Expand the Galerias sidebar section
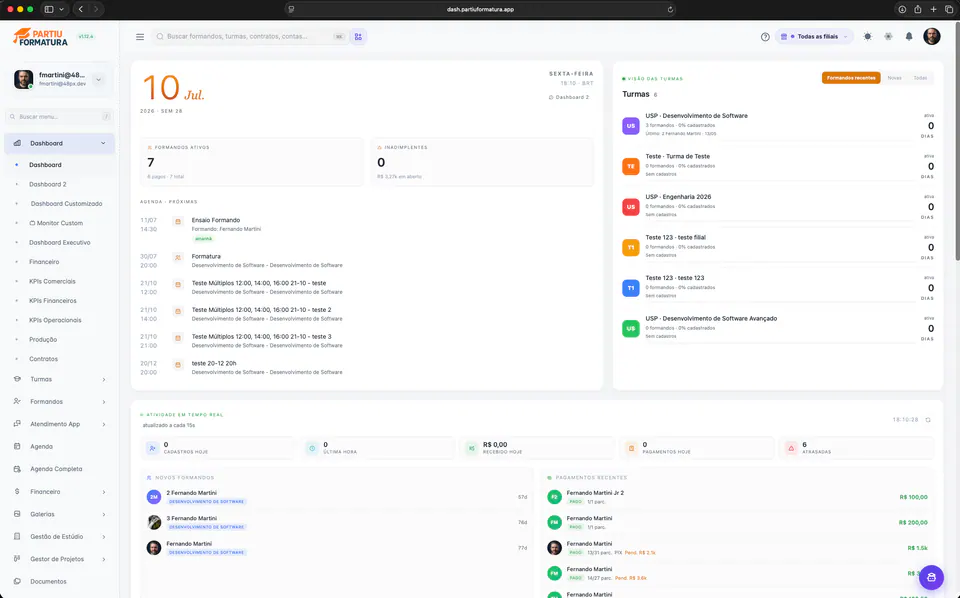Screen dimensions: 960x598 pyautogui.click(x=59, y=514)
